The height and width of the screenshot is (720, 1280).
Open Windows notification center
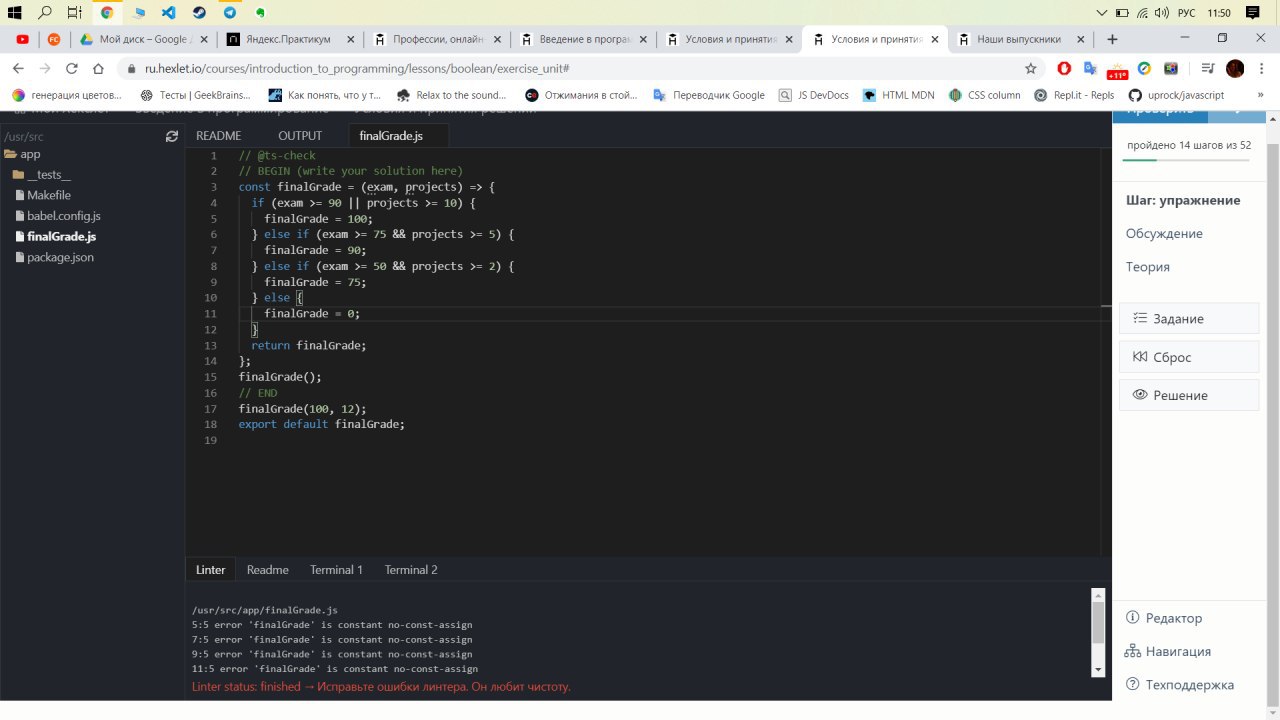1252,13
